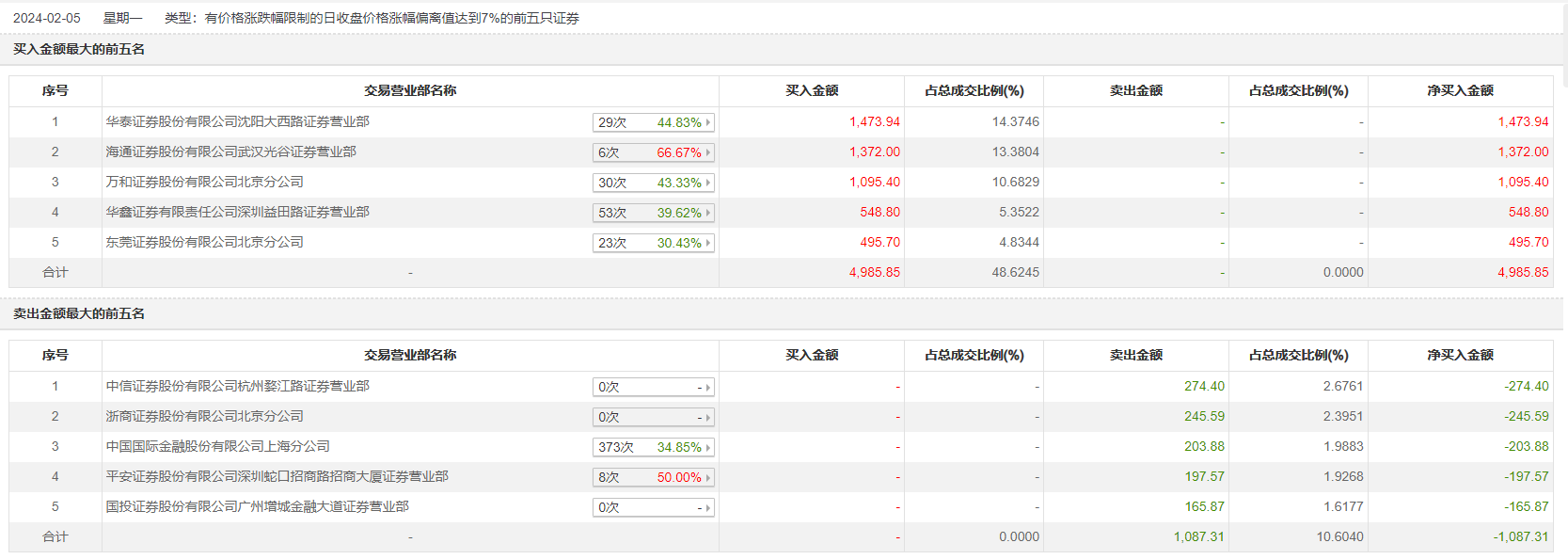Click 东莞证券股份有限公司北京分公司 name

[x=204, y=243]
